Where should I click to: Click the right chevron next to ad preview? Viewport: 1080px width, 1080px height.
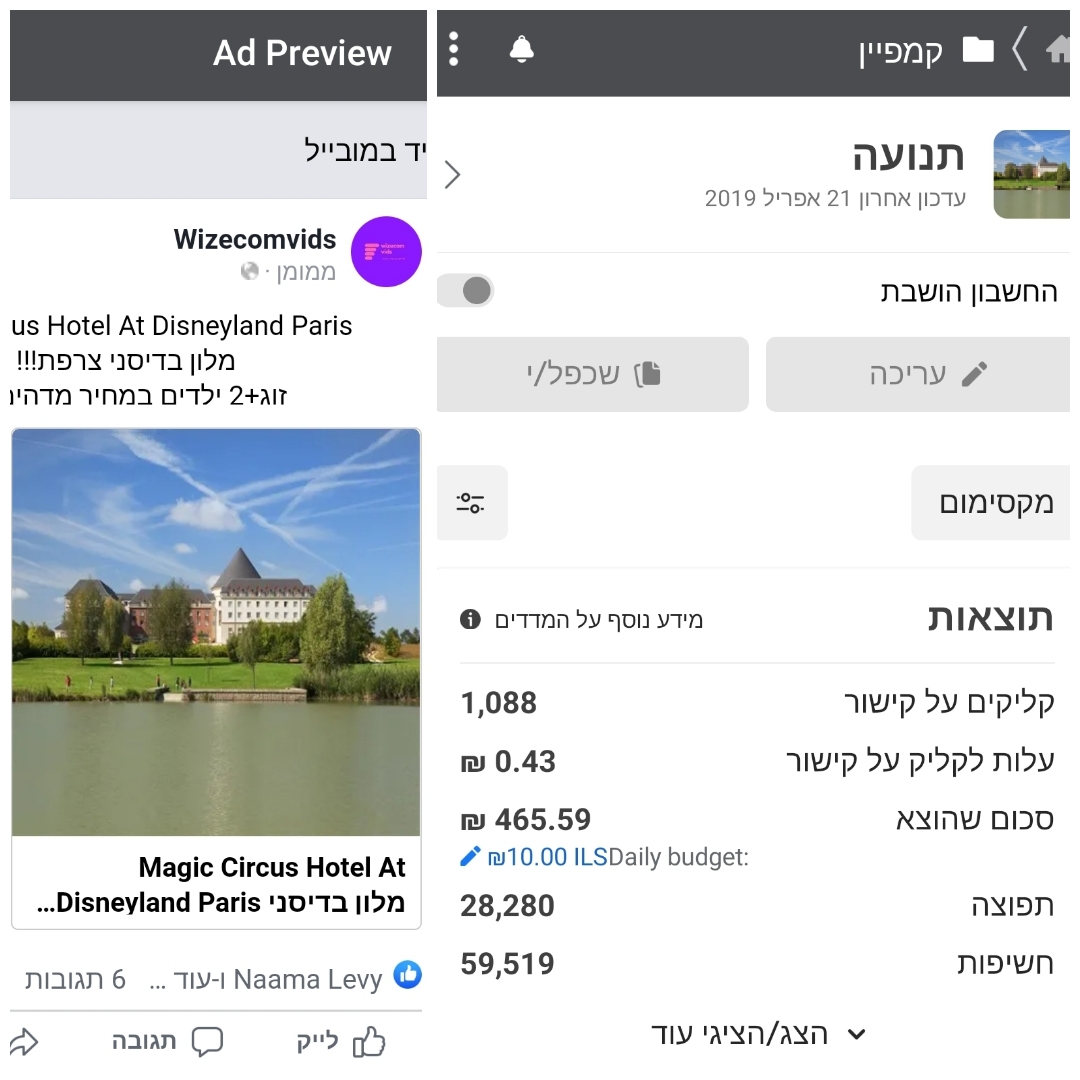tap(453, 174)
